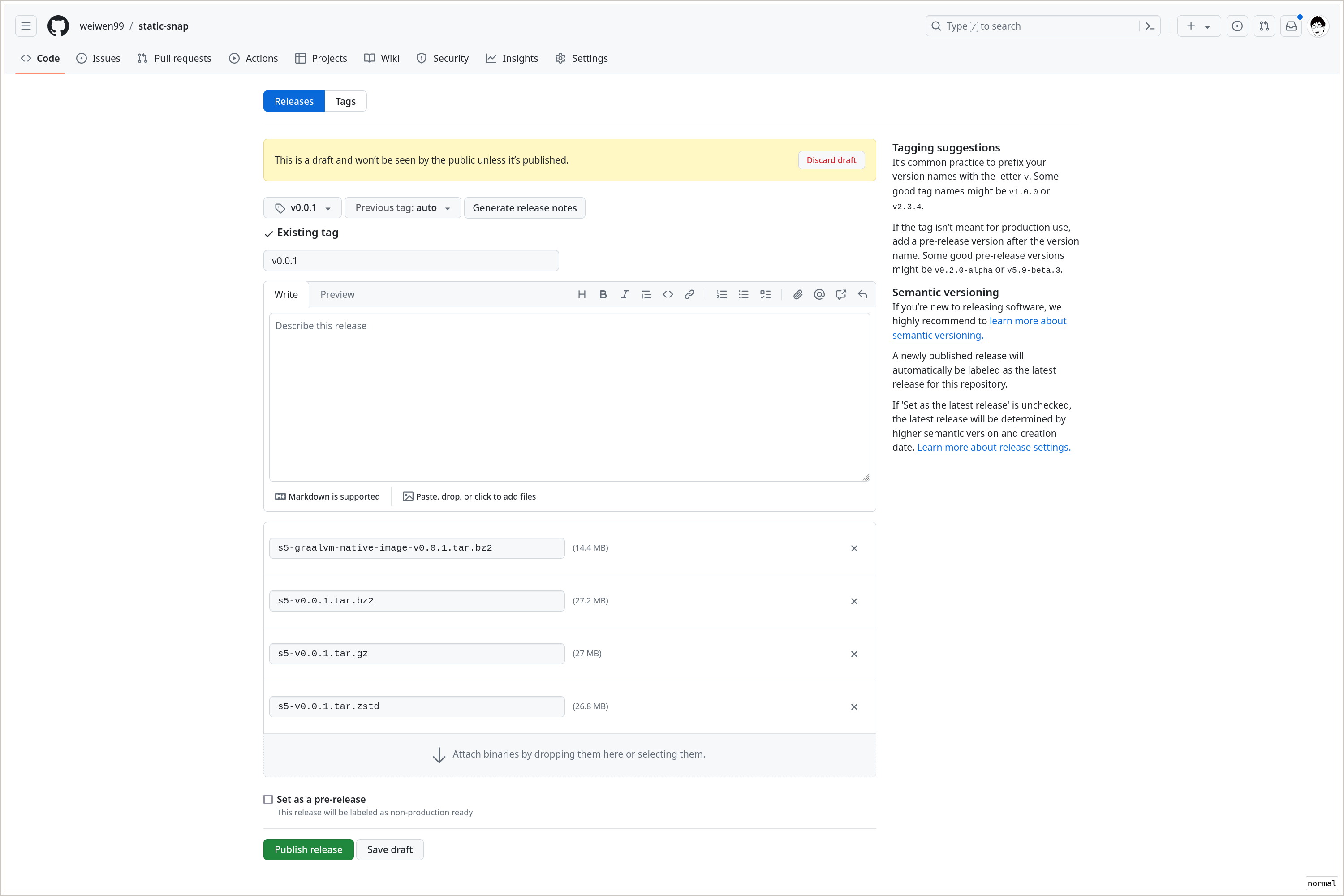Open pull requests icon in header
This screenshot has height=896, width=1344.
pyautogui.click(x=1264, y=26)
